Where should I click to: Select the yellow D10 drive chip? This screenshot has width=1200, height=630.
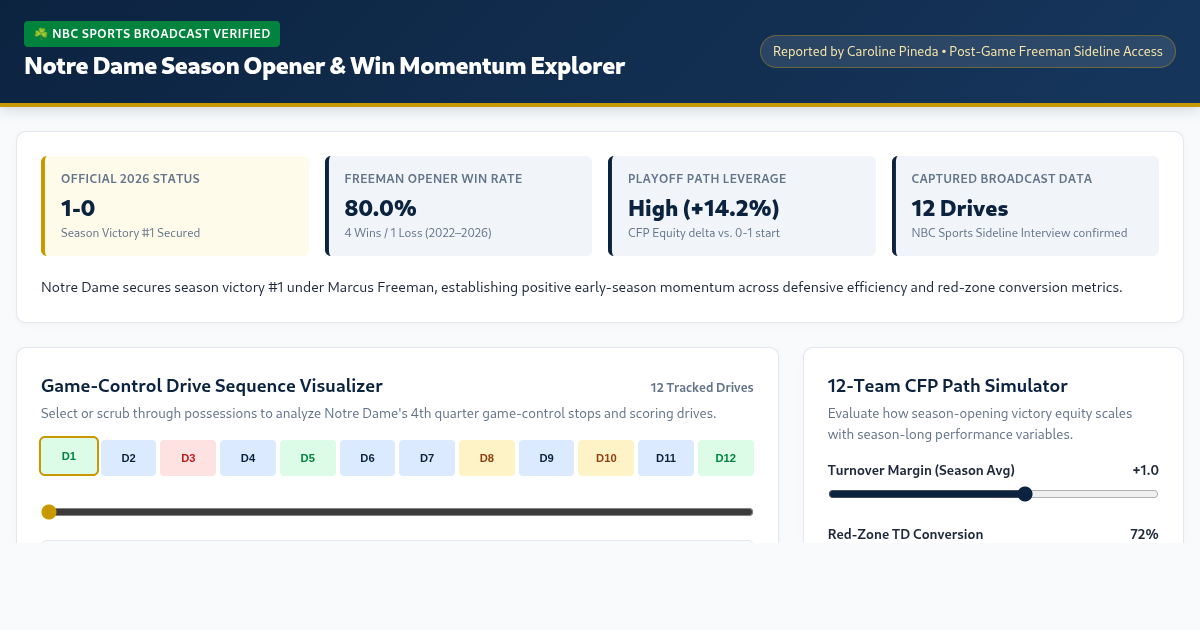click(606, 458)
